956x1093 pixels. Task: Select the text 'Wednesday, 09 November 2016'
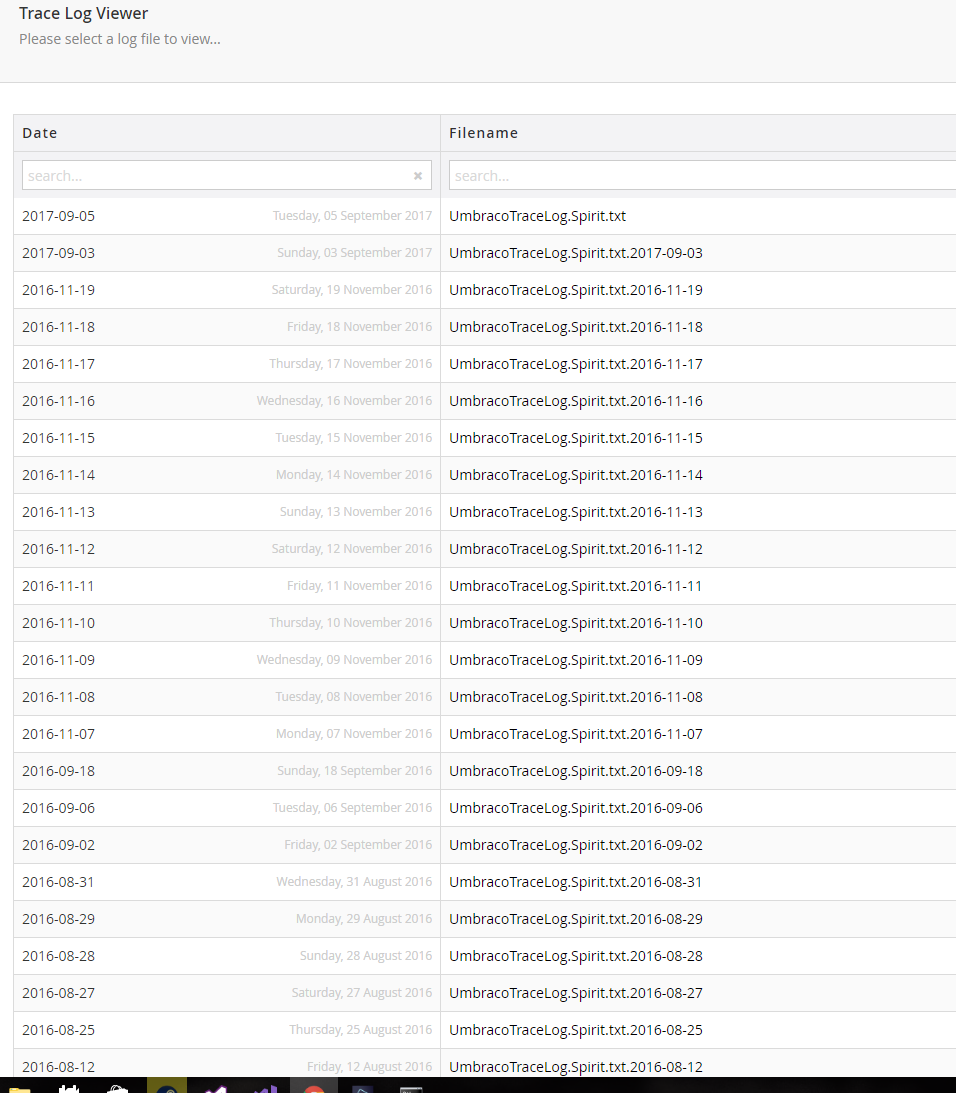coord(344,659)
